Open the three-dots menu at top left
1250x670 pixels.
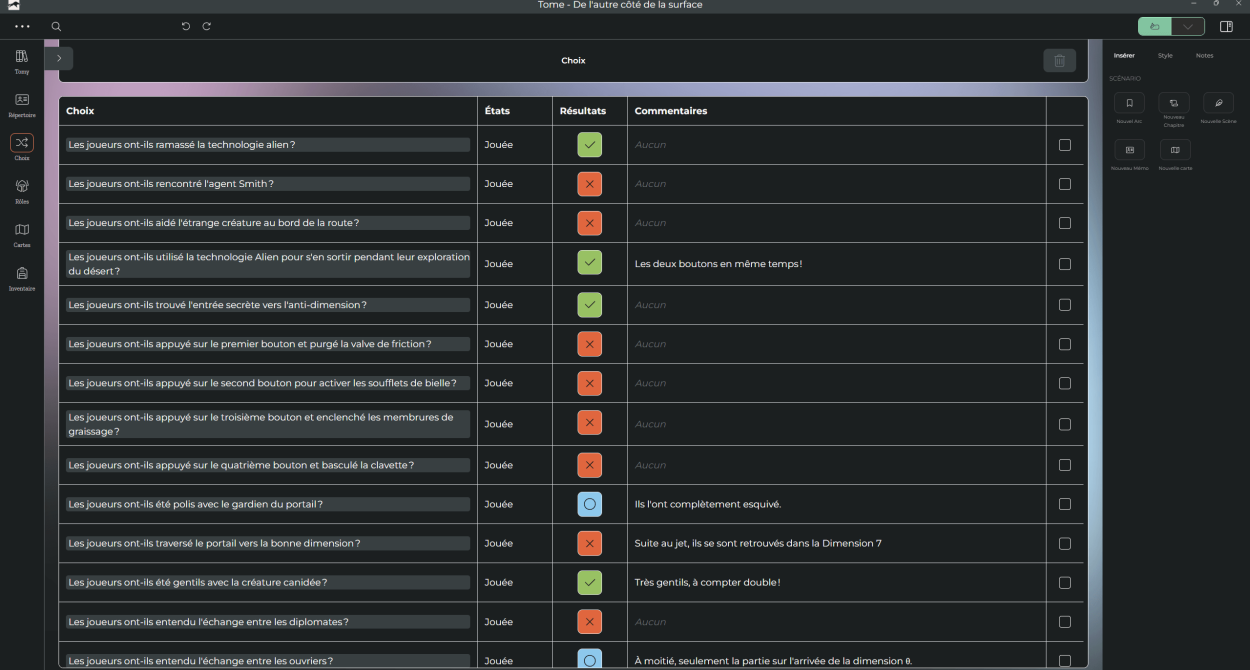click(22, 27)
